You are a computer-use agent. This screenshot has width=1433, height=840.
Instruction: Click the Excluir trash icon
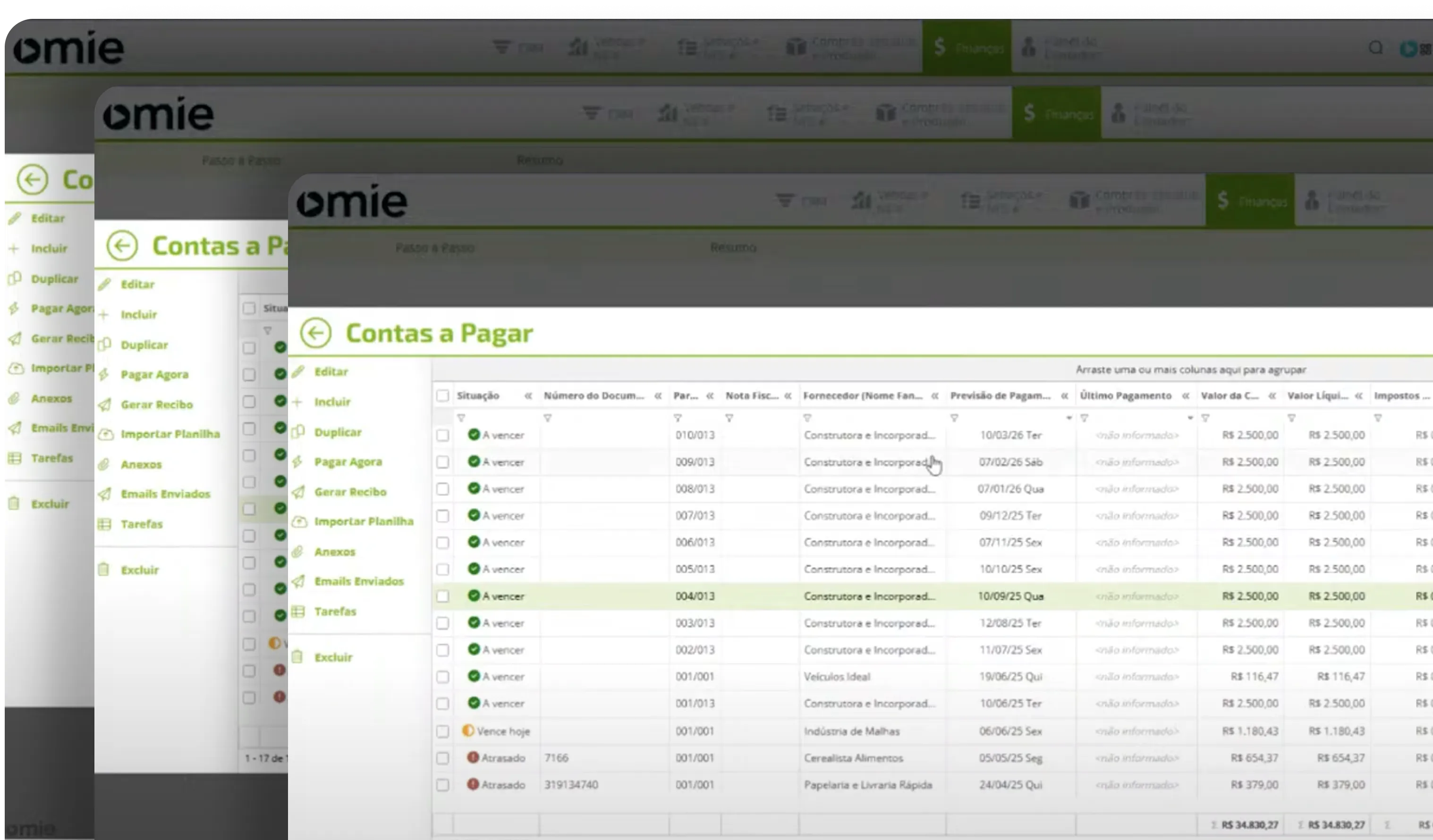300,657
